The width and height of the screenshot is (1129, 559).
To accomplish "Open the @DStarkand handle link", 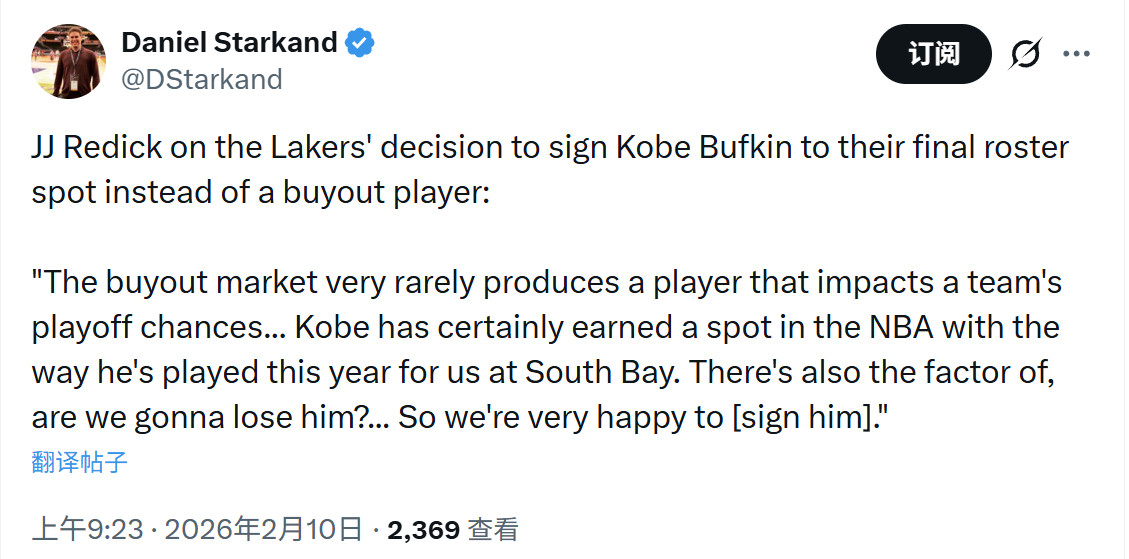I will [x=201, y=79].
